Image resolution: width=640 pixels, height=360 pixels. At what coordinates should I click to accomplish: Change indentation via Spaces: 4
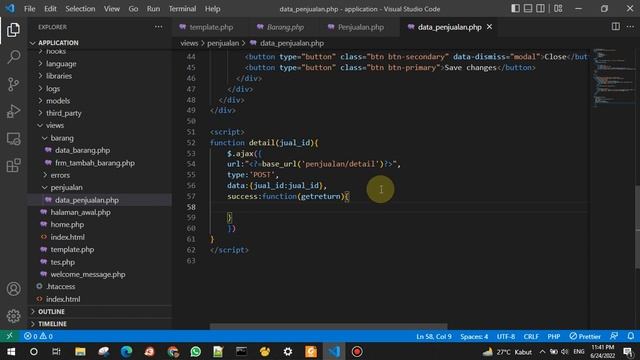coord(474,336)
